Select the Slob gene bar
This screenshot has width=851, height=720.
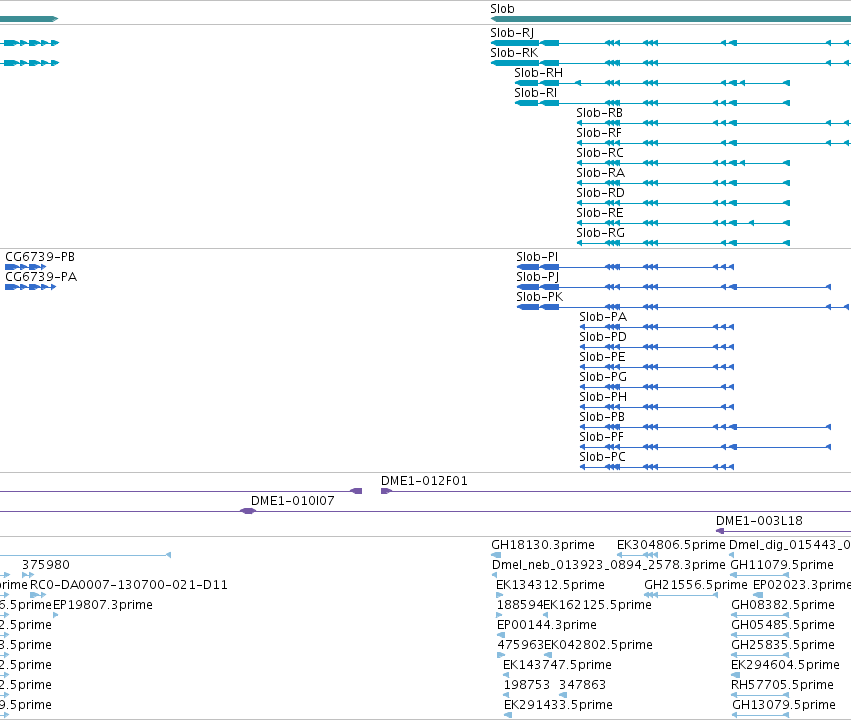tap(670, 19)
